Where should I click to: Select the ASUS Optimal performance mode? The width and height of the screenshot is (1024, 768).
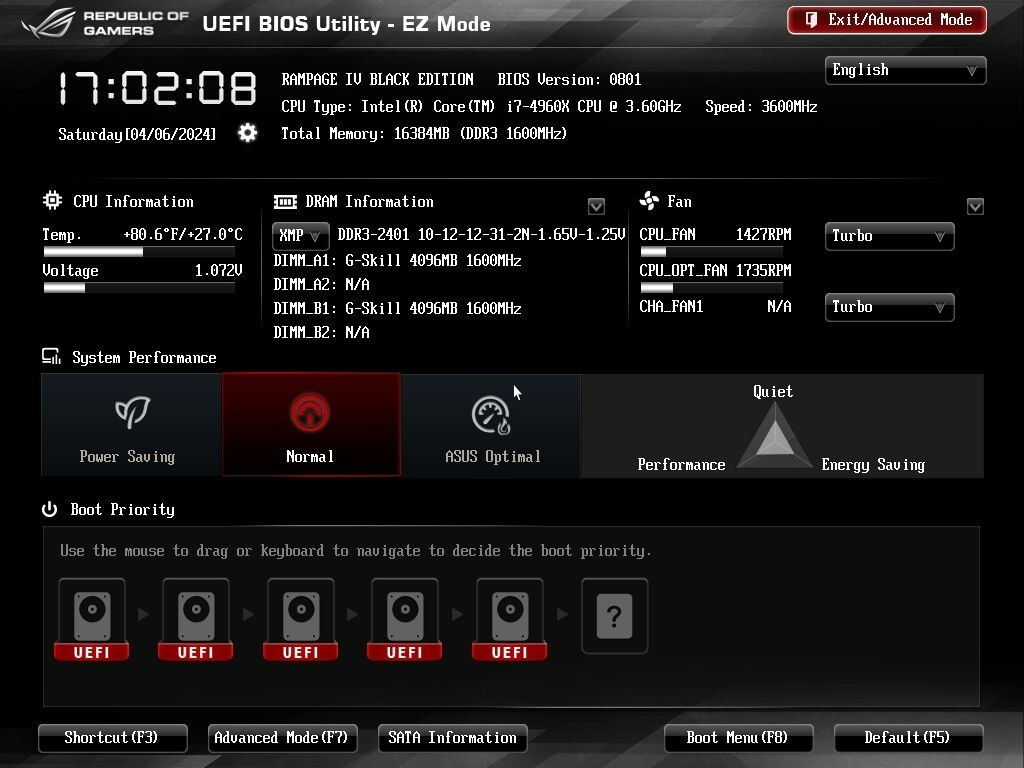coord(492,424)
